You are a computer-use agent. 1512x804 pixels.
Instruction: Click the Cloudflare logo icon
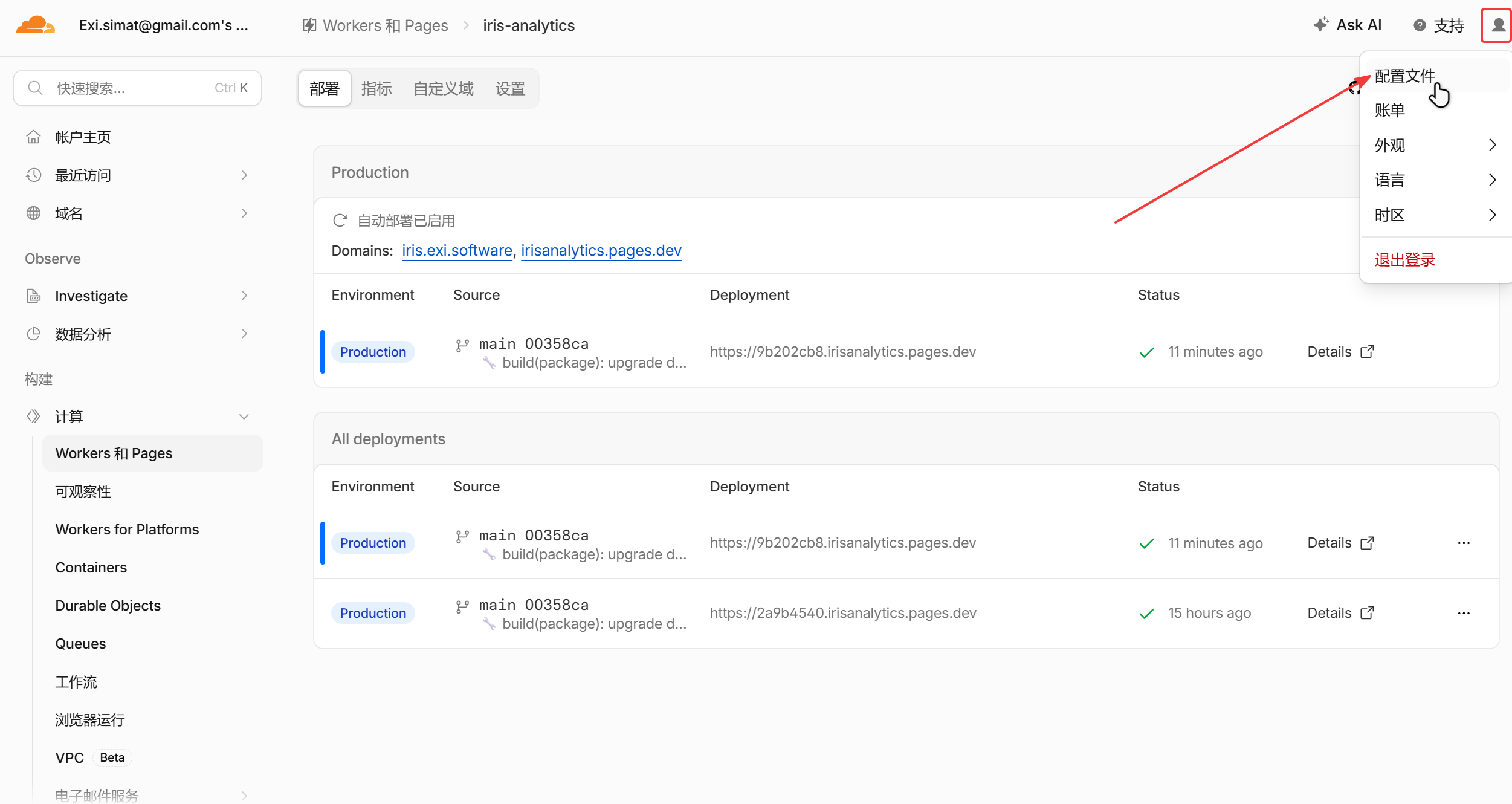coord(36,25)
